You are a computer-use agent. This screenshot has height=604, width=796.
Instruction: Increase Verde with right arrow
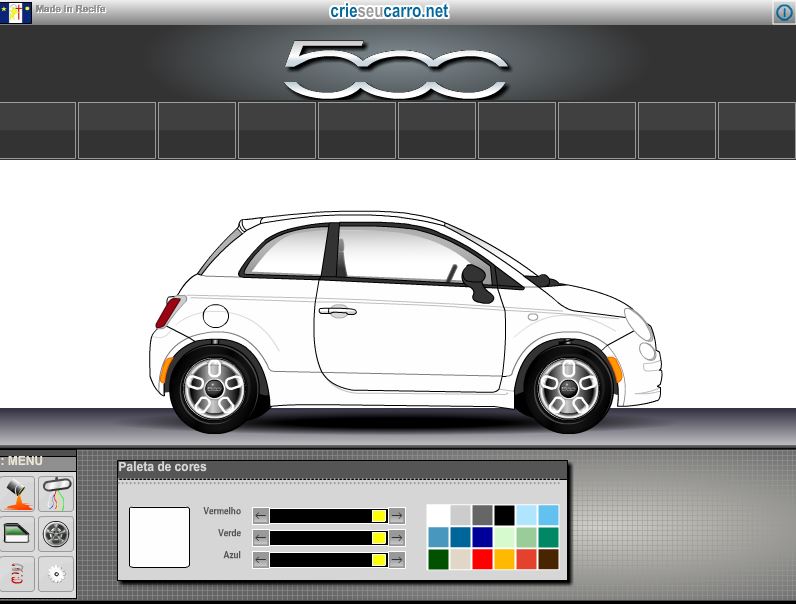tap(397, 538)
